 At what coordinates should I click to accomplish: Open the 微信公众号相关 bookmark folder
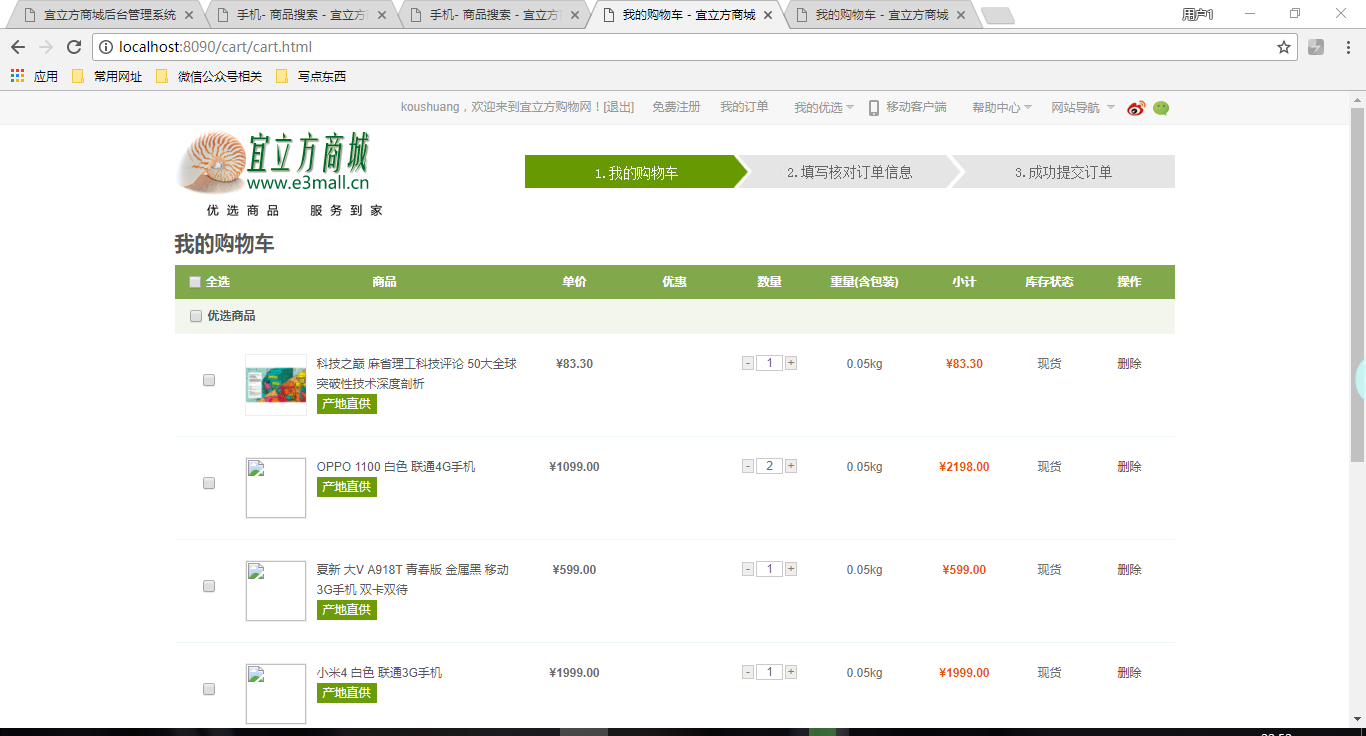click(x=209, y=76)
